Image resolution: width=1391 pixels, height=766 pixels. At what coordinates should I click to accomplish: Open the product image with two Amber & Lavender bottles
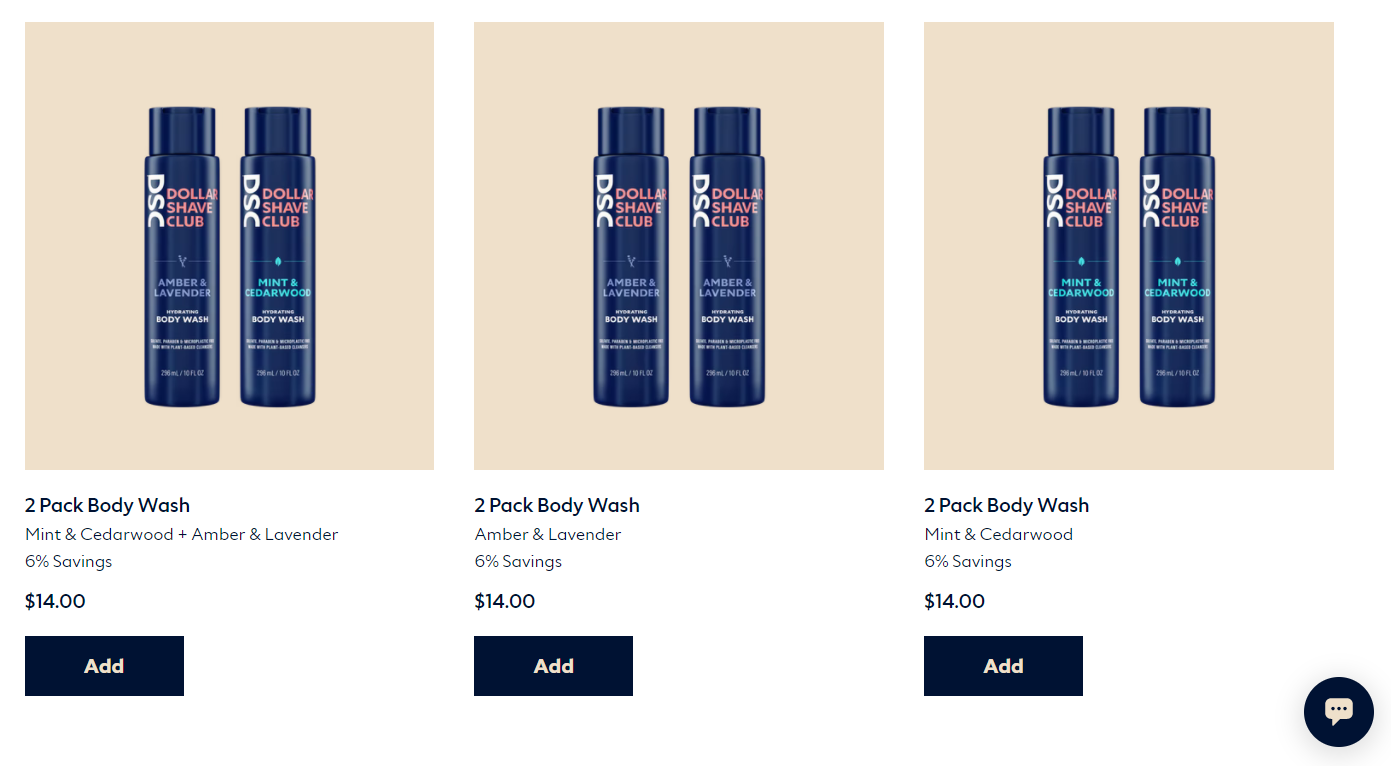coord(679,246)
